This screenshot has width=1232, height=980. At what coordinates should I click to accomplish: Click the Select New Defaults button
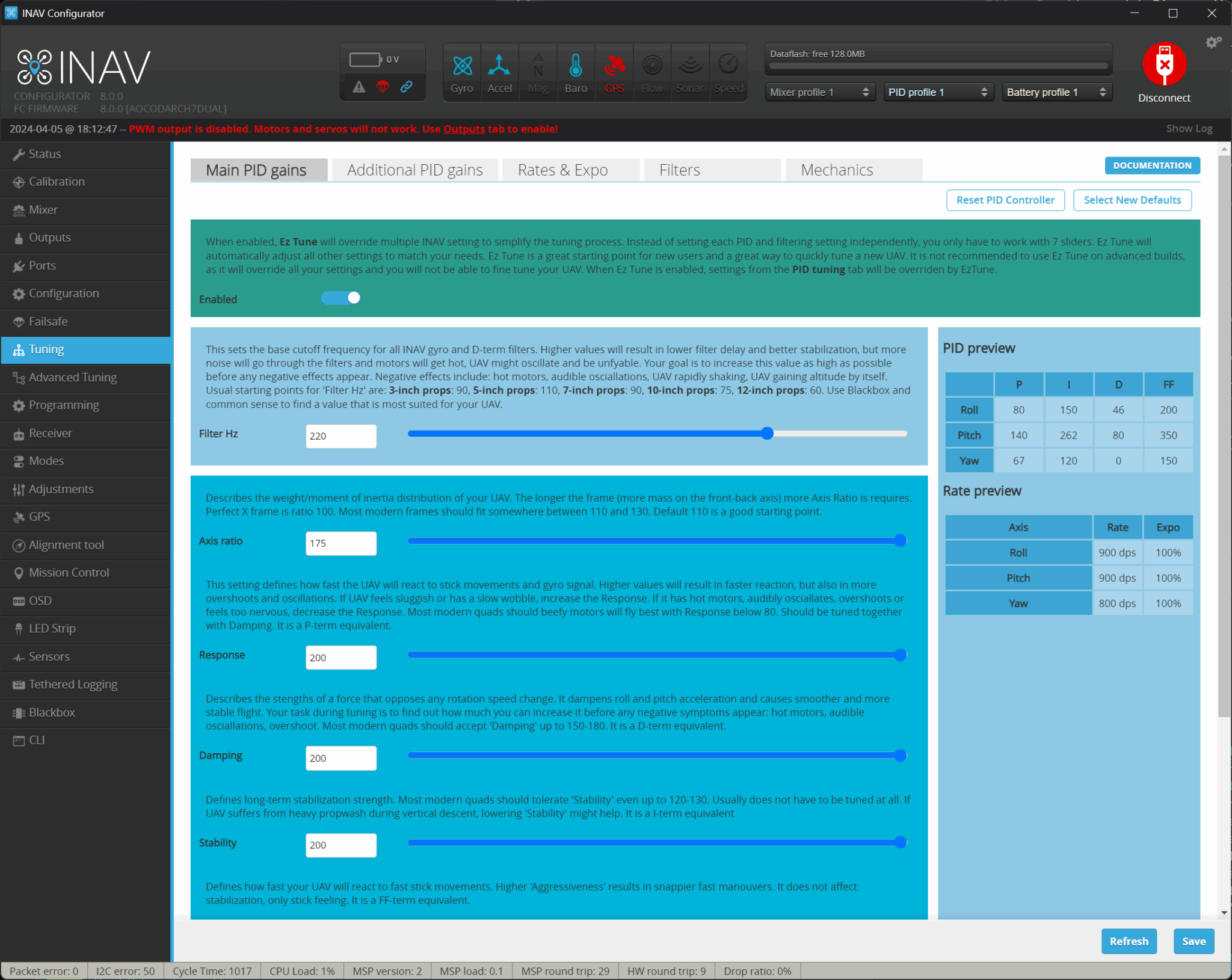tap(1132, 200)
